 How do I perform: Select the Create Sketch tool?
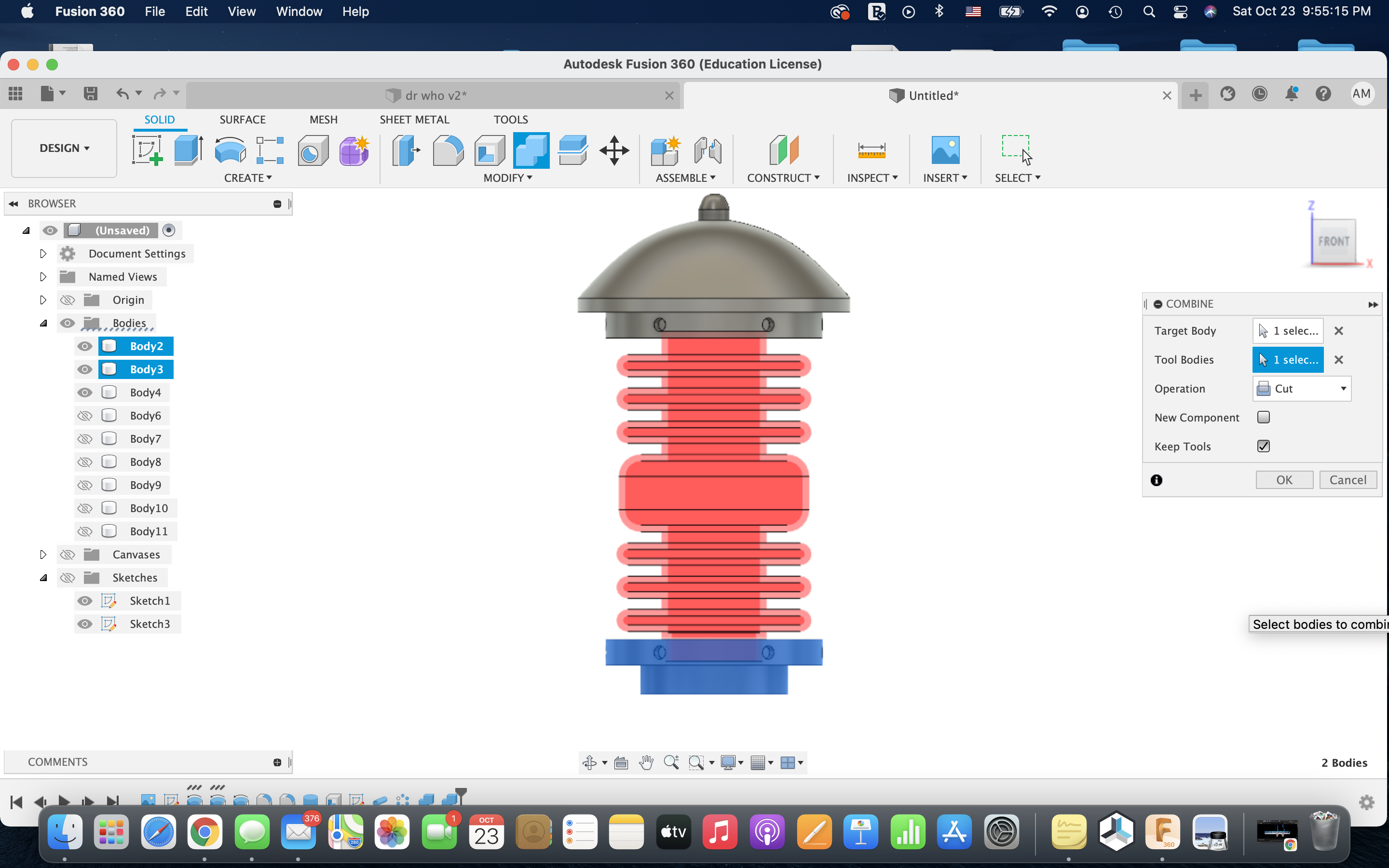click(147, 150)
